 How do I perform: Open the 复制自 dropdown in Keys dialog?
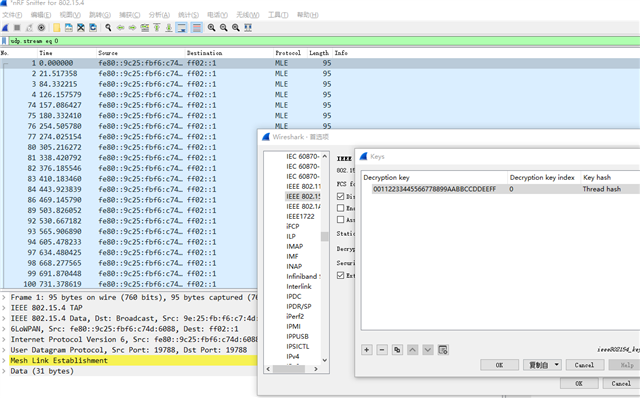(542, 365)
